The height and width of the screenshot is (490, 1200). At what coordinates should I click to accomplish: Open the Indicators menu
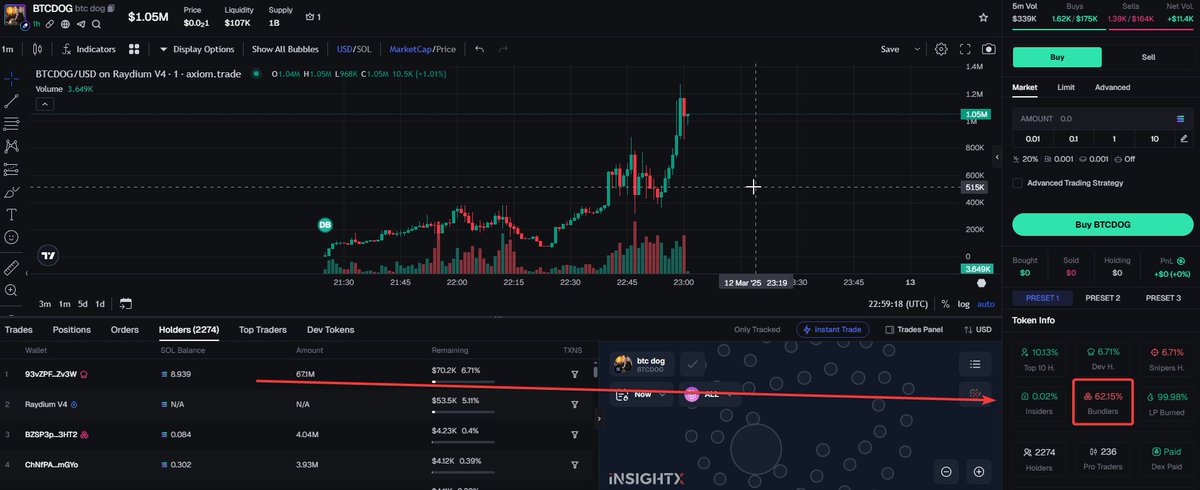point(88,48)
